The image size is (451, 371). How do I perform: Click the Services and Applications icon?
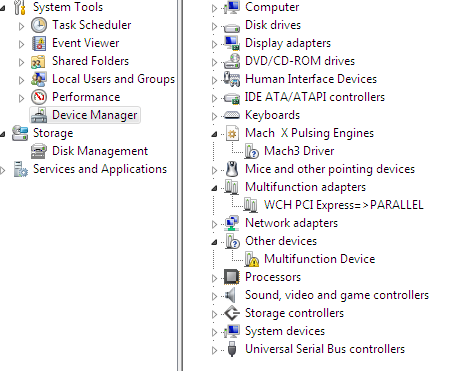click(x=20, y=169)
